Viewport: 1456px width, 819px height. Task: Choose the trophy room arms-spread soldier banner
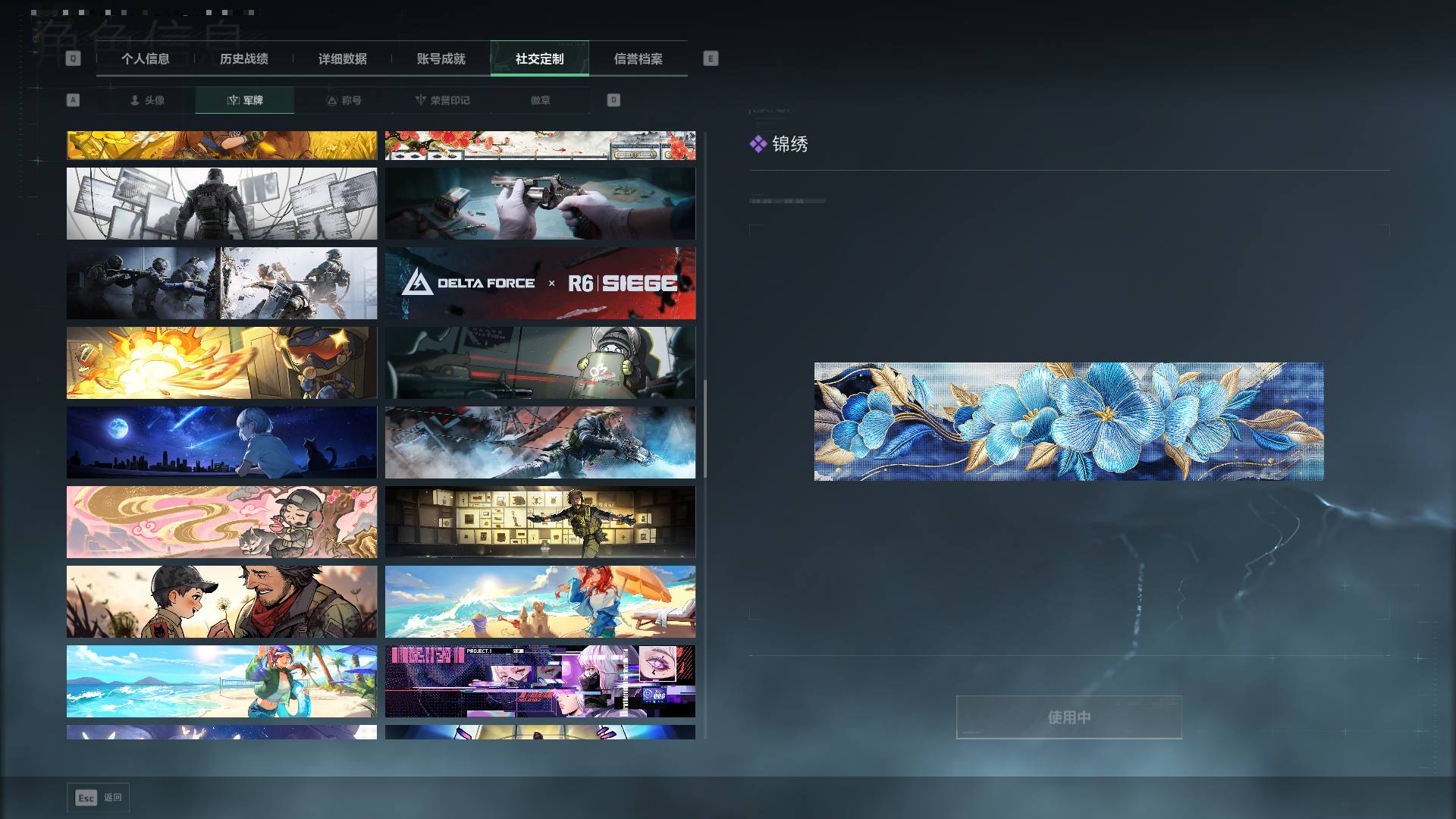[x=540, y=522]
